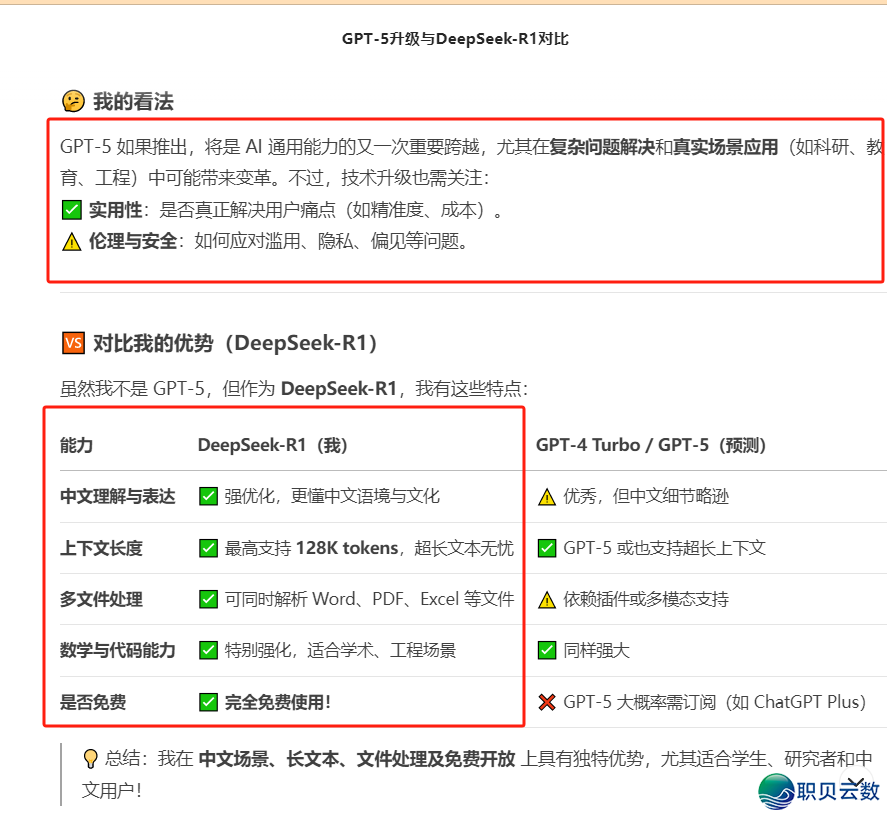The height and width of the screenshot is (816, 887).
Task: Click the heading 我的看法
Action: pos(134,102)
